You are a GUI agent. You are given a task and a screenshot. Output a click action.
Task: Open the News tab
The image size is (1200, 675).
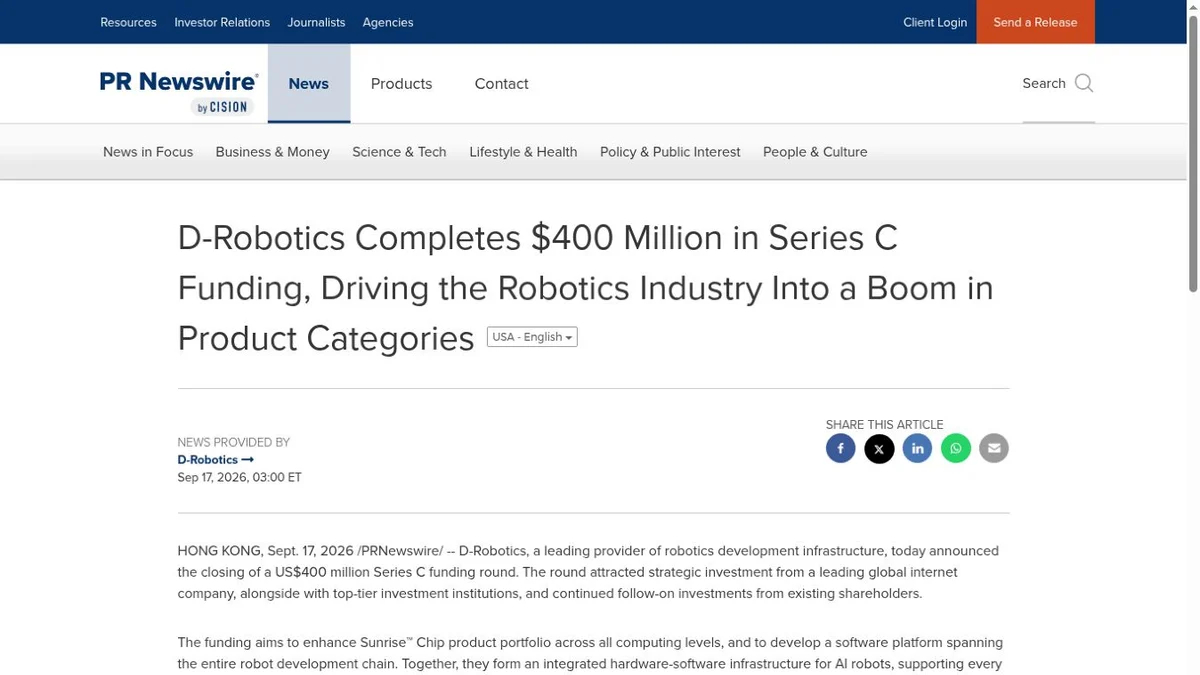coord(309,84)
